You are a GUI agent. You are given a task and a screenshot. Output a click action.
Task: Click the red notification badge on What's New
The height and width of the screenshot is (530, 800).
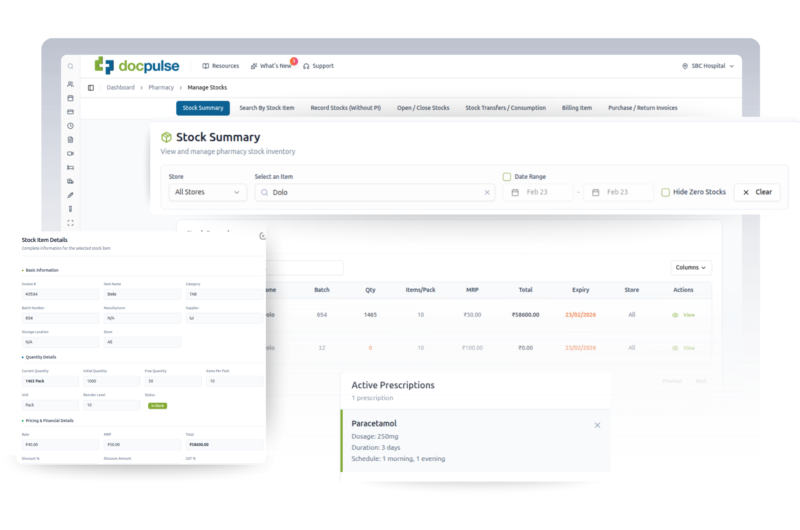294,61
